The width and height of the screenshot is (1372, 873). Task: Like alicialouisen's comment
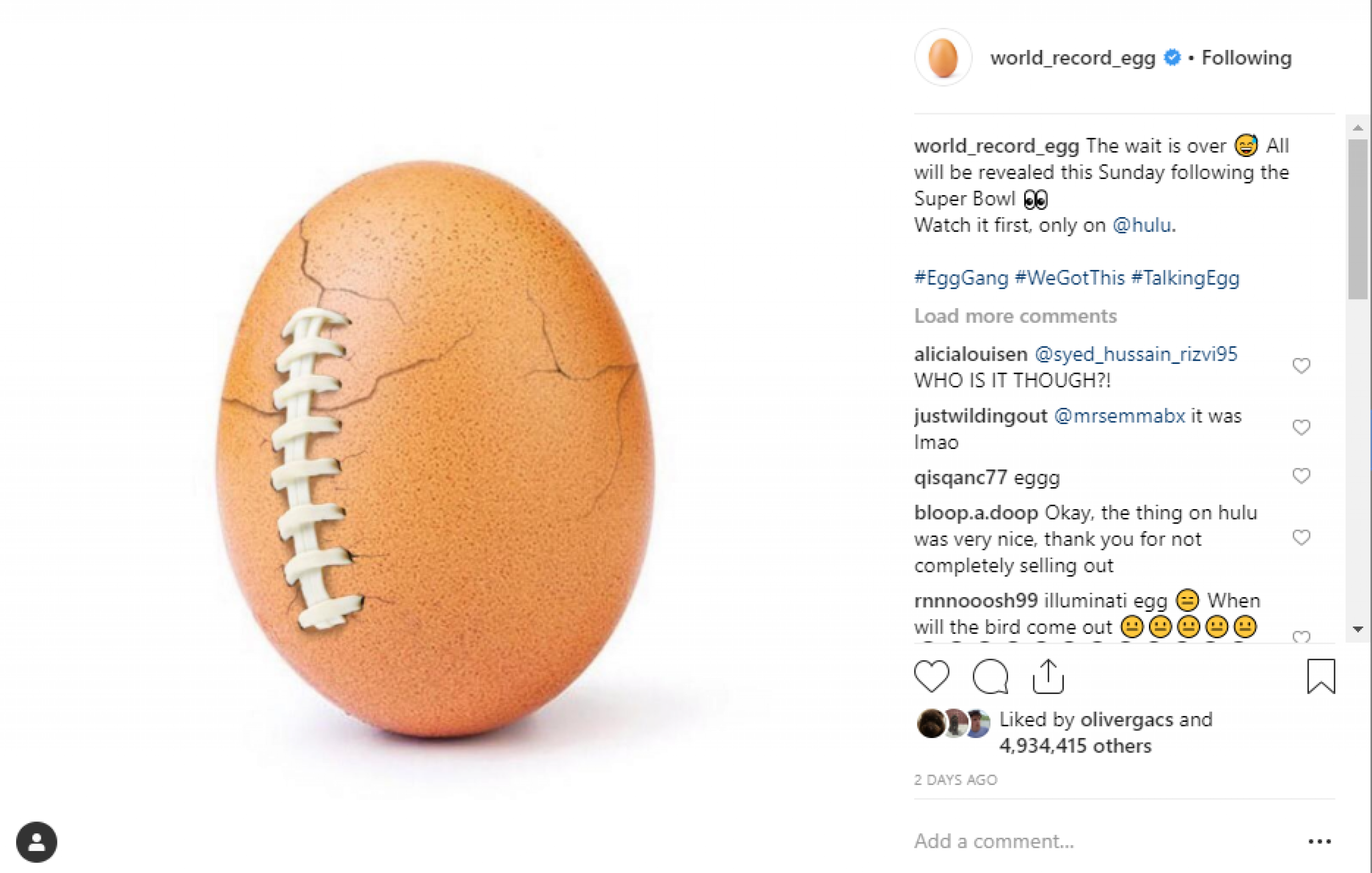click(1301, 366)
